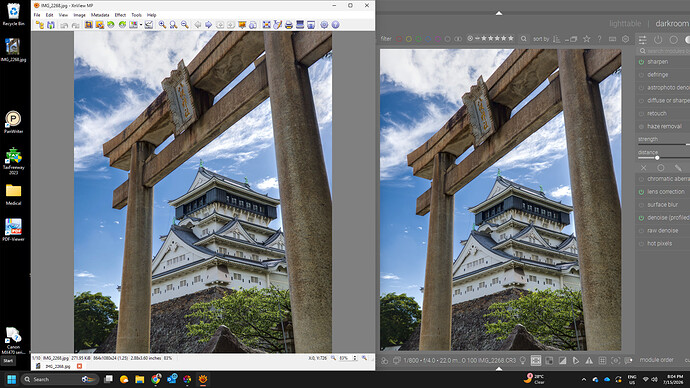This screenshot has height=388, width=690.
Task: Click the gamut check triangle icon in darktable
Action: pos(589,360)
